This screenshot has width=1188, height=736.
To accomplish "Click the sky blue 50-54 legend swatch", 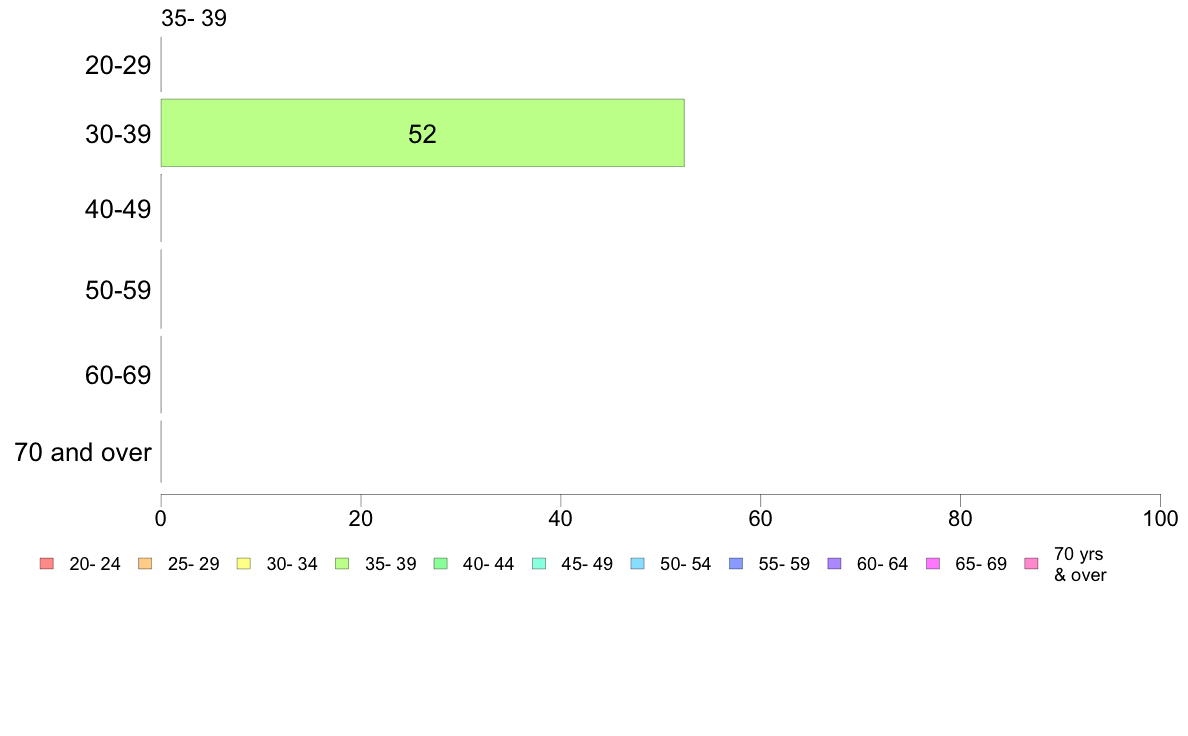I will point(637,563).
